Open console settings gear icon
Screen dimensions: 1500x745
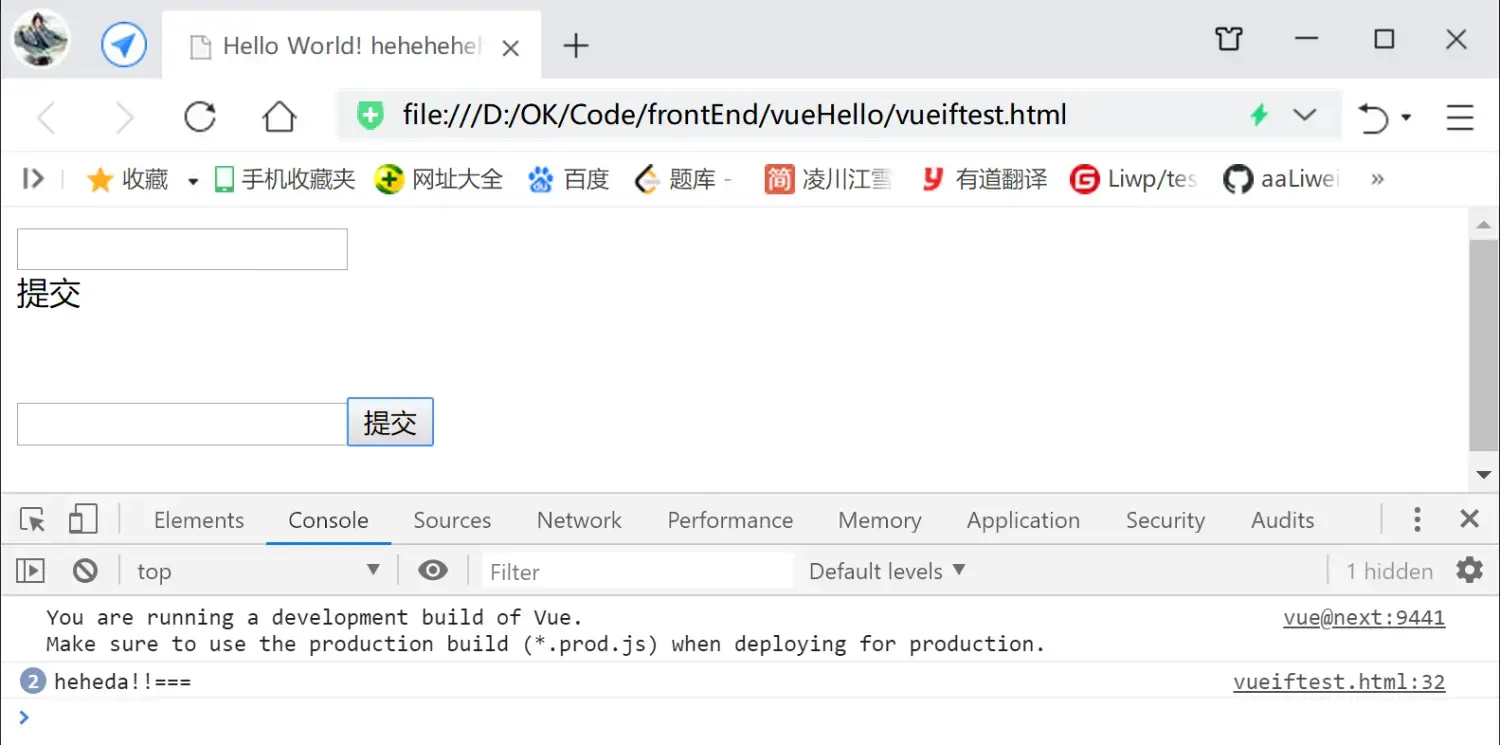[x=1469, y=570]
